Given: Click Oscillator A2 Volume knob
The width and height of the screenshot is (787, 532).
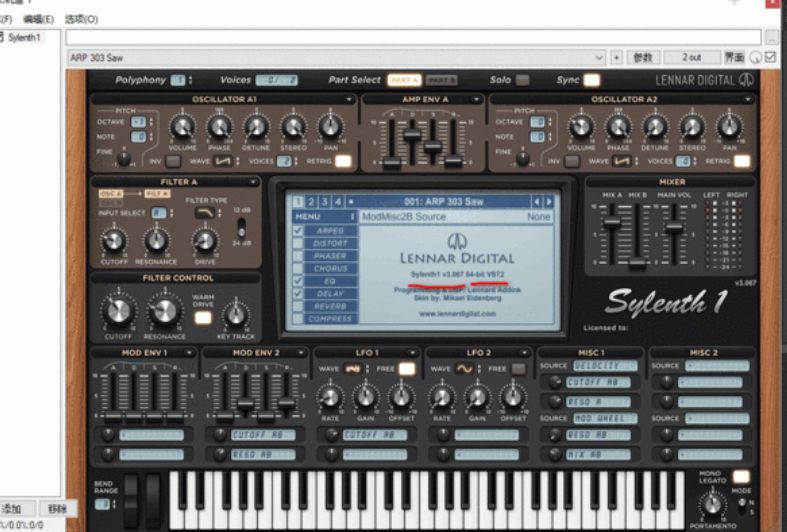Looking at the screenshot, I should coord(581,127).
